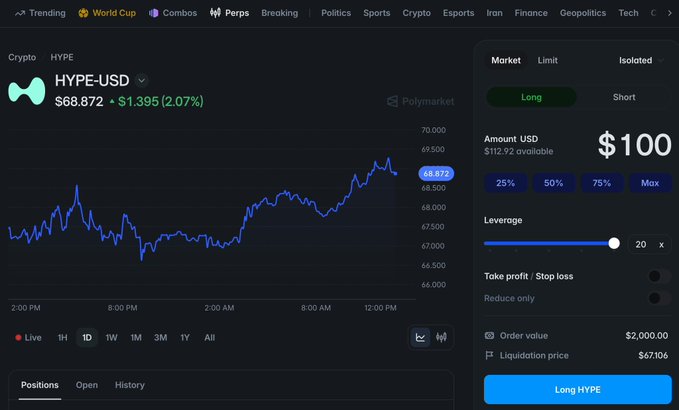Viewport: 679px width, 410px height.
Task: Click the Order value cash icon
Action: [x=489, y=336]
